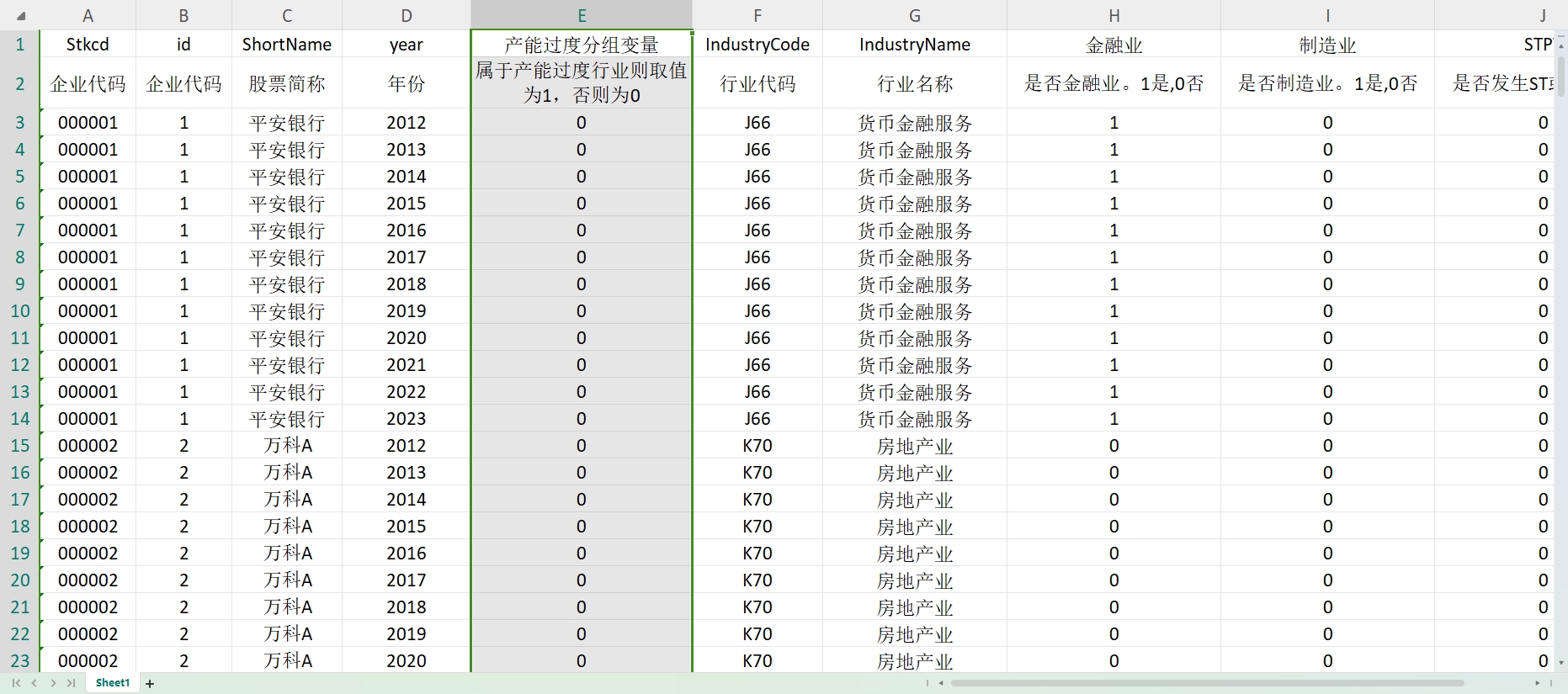Select the 万科A cell for year 2012
The image size is (1568, 694).
[287, 445]
